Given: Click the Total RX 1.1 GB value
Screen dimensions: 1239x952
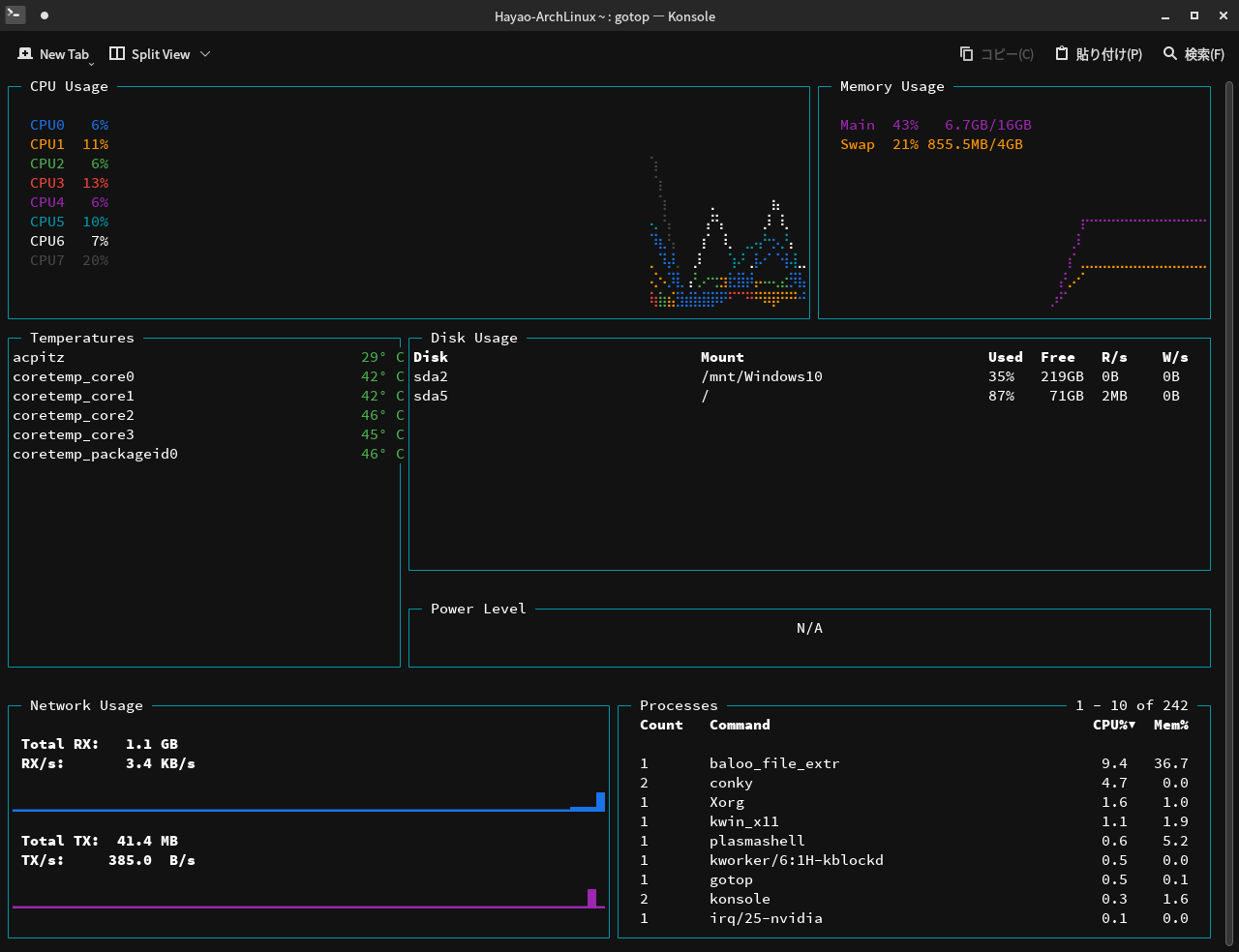Looking at the screenshot, I should [x=152, y=744].
